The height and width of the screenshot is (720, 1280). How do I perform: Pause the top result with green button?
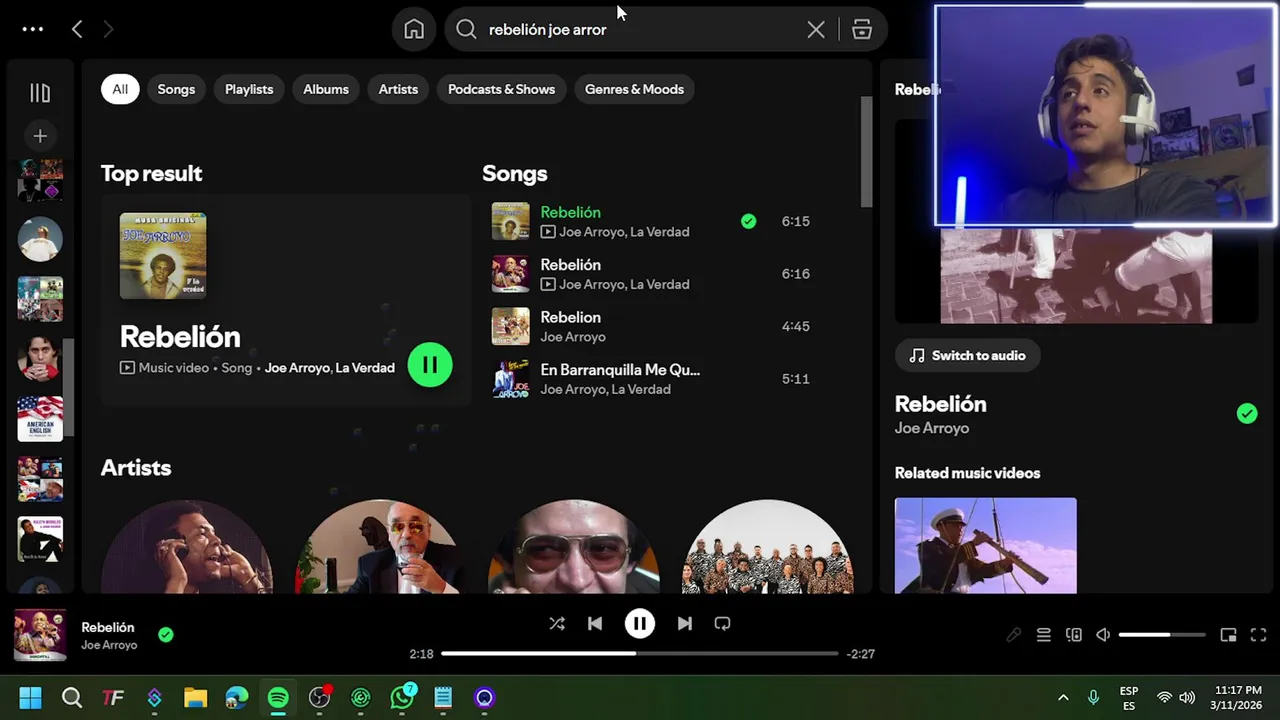(x=430, y=365)
